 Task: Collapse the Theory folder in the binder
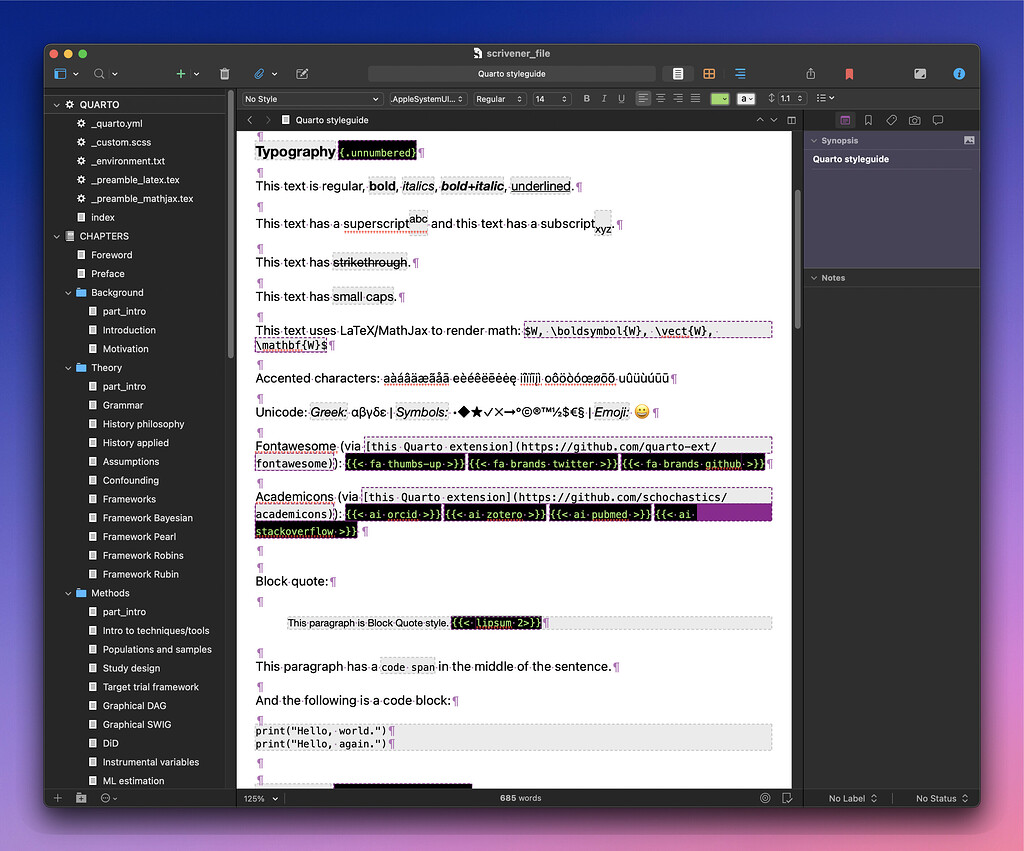click(68, 367)
